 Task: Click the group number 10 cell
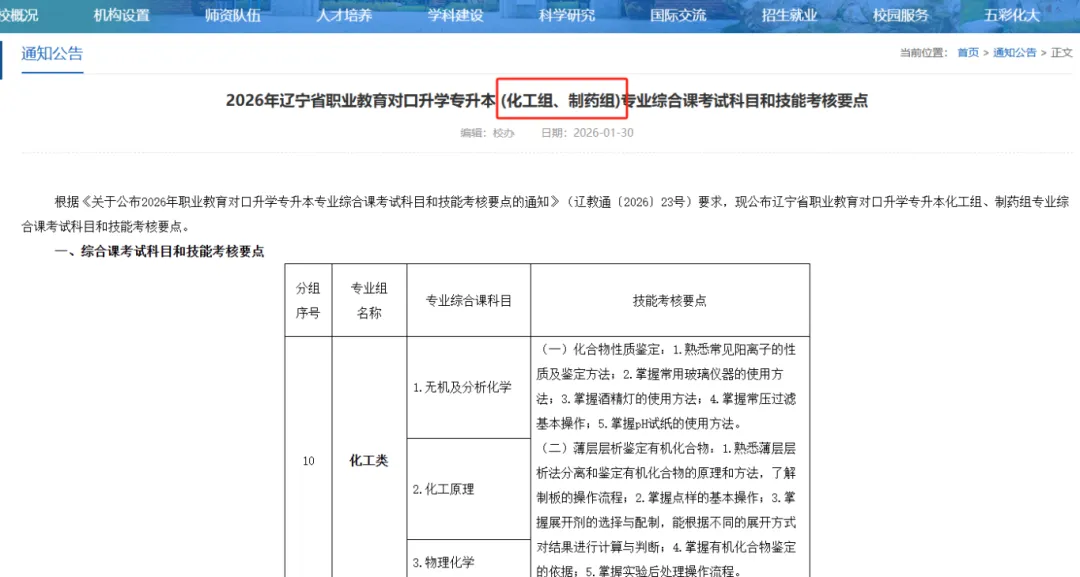click(309, 461)
